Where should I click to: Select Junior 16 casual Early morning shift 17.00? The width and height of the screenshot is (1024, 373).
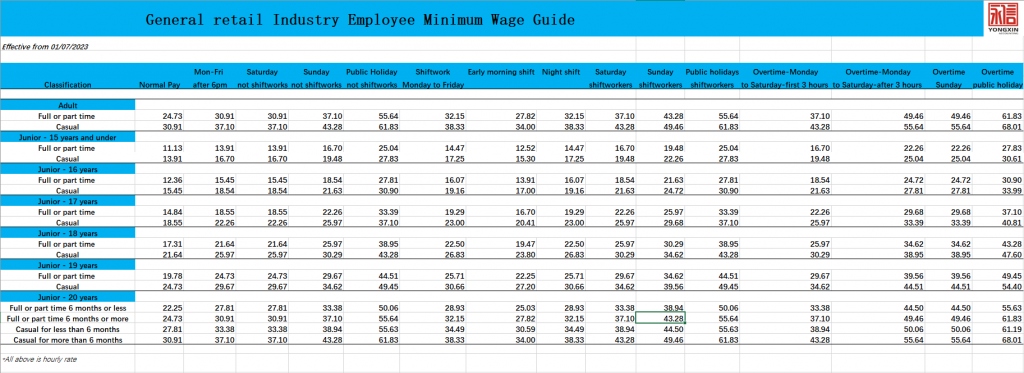pyautogui.click(x=526, y=190)
